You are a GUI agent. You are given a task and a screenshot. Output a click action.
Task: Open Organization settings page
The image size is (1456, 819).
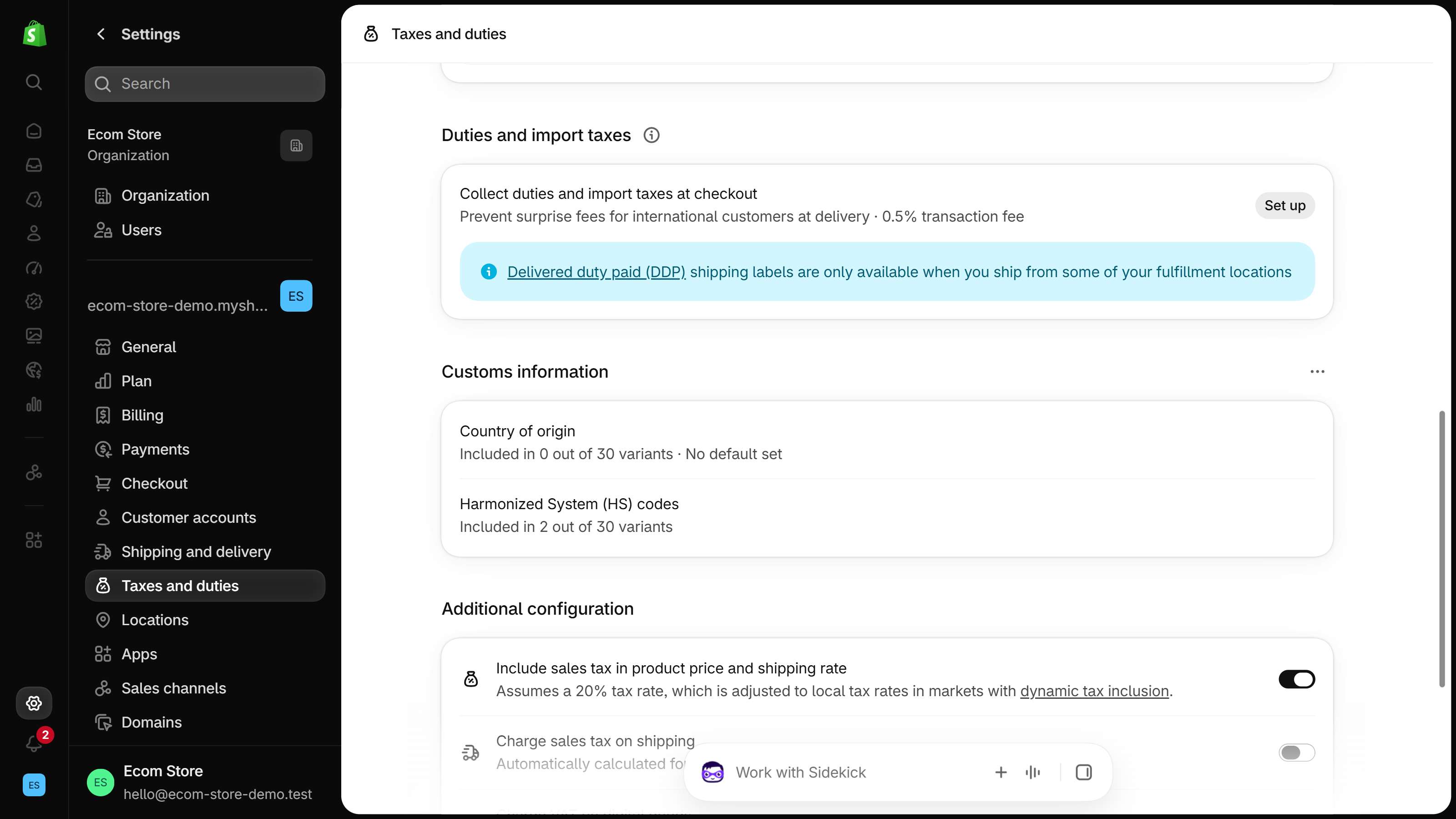point(205,196)
